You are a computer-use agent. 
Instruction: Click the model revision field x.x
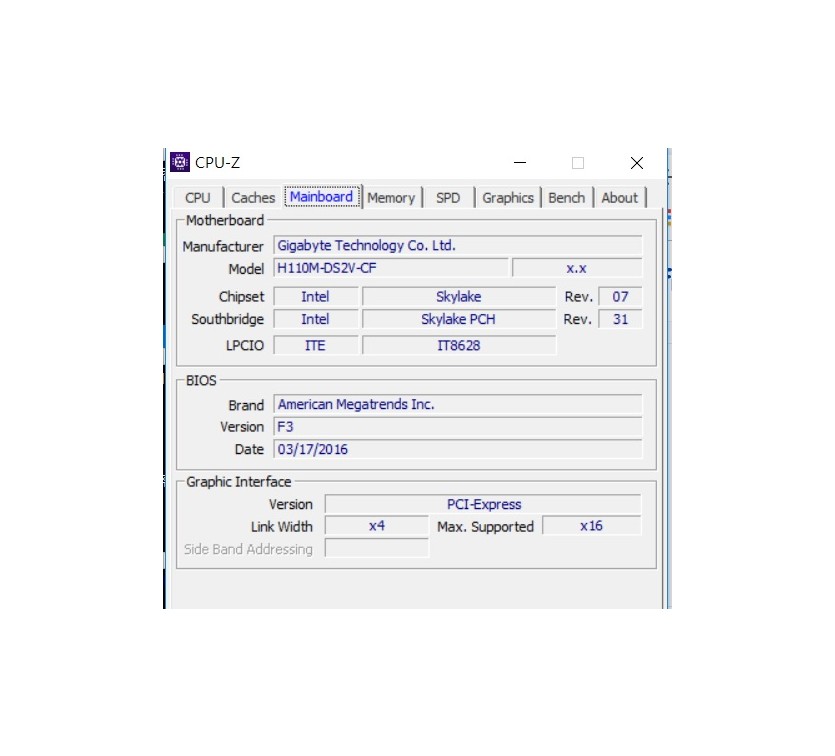tap(577, 268)
